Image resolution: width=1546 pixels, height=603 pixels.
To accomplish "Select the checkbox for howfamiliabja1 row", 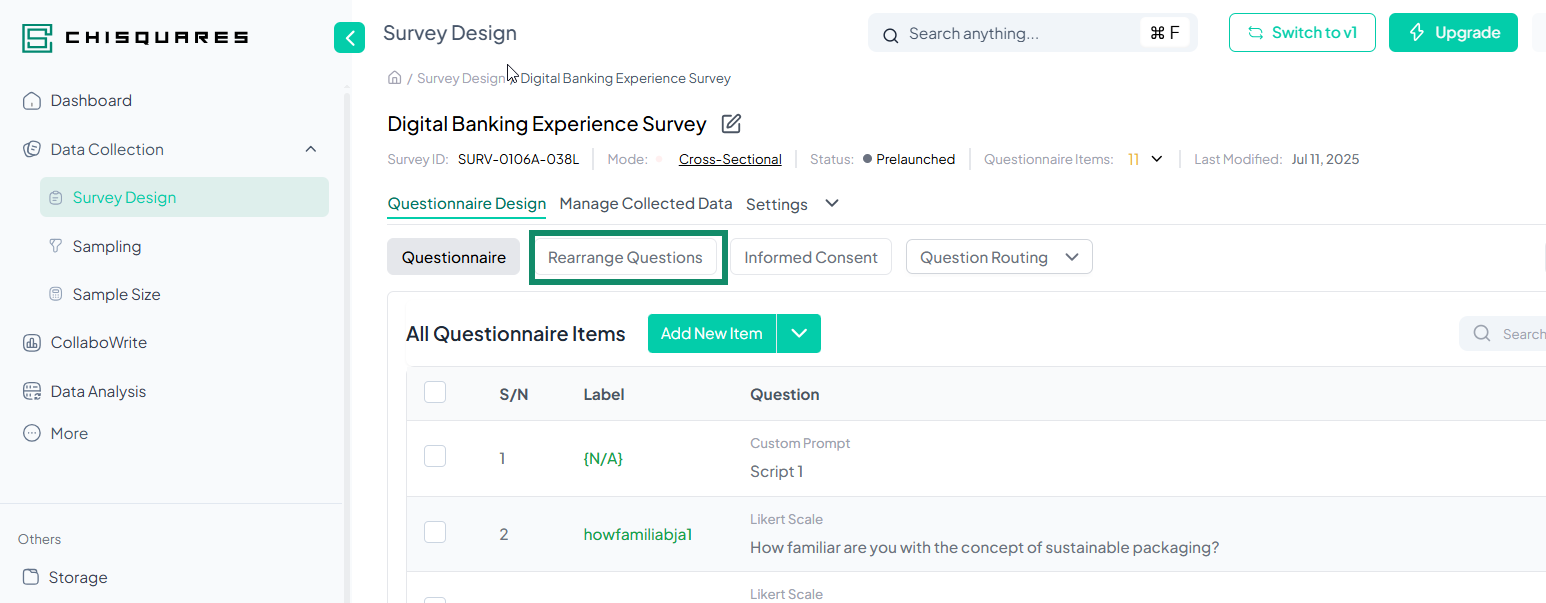I will coord(435,533).
